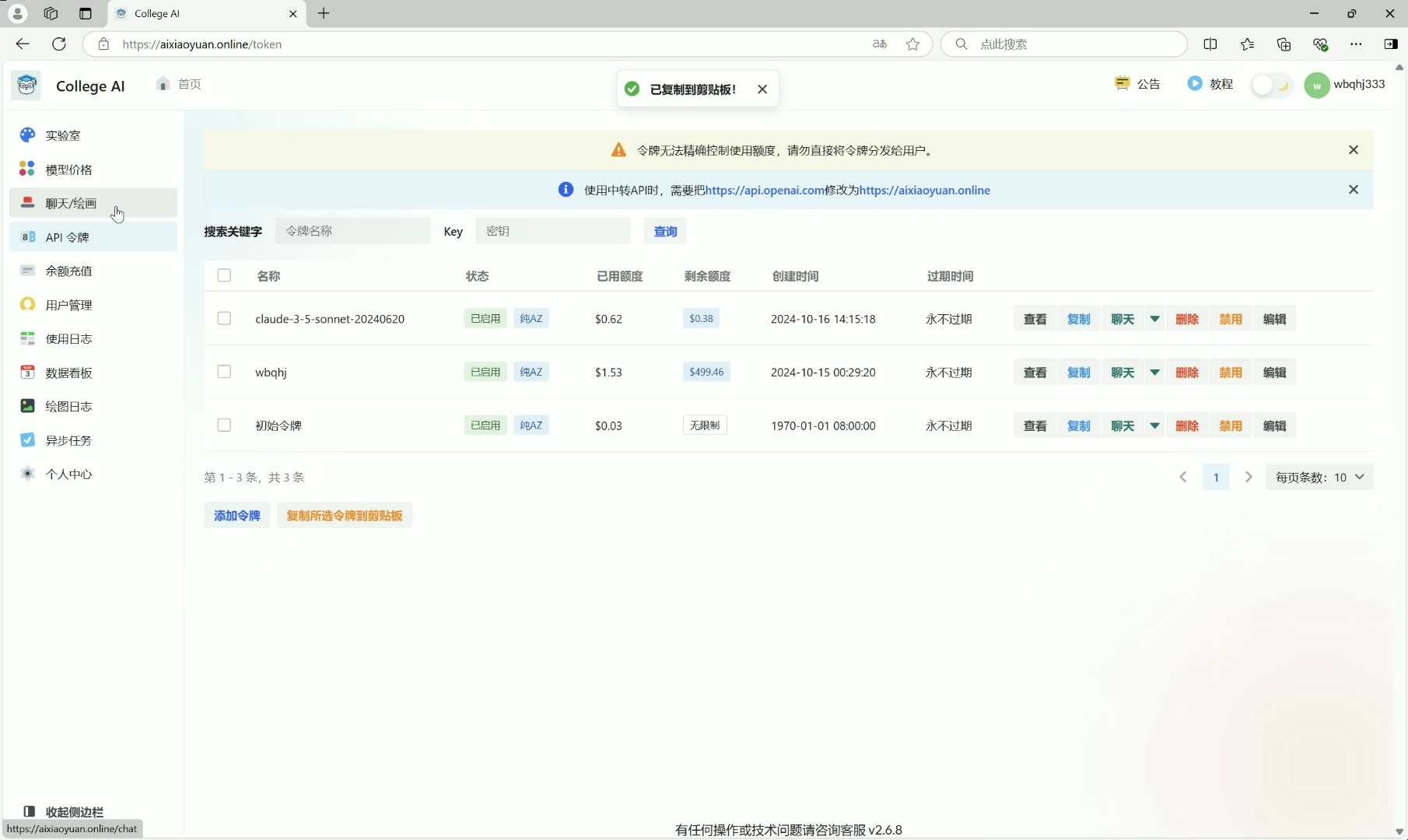Expand 聊天 options for 初始令牌 row
This screenshot has width=1408, height=840.
pos(1154,425)
